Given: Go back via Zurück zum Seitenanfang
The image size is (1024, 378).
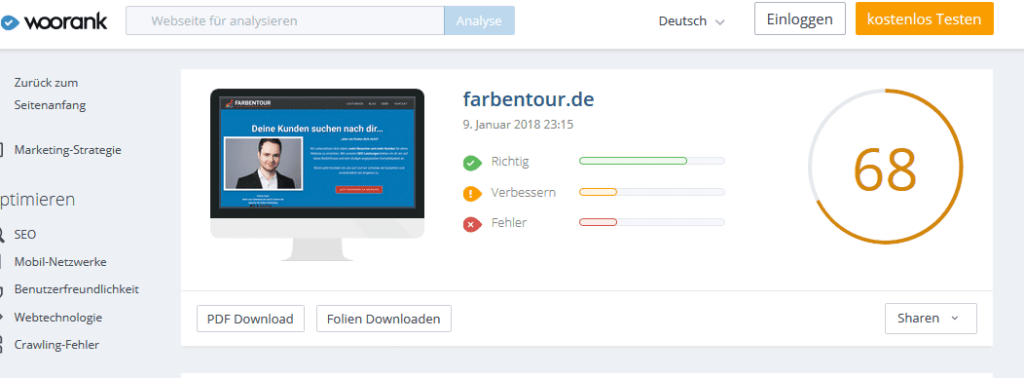Looking at the screenshot, I should pos(50,94).
